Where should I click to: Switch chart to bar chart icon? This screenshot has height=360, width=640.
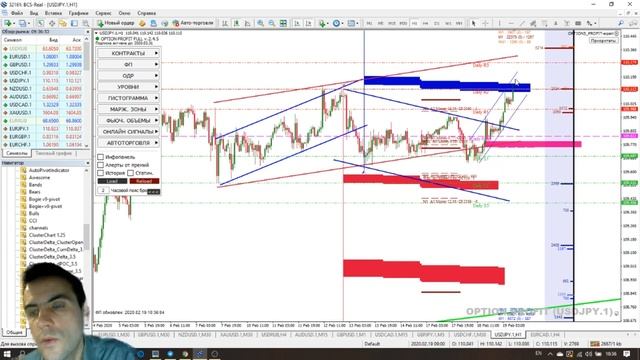tap(225, 23)
